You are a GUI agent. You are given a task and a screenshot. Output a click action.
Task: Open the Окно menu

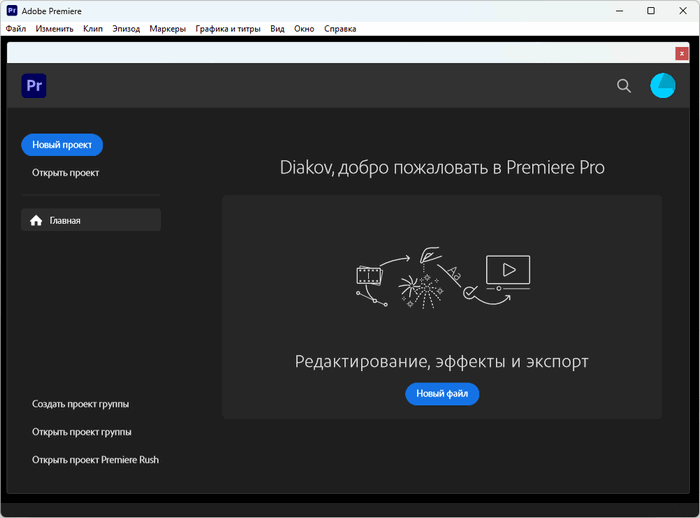(304, 29)
